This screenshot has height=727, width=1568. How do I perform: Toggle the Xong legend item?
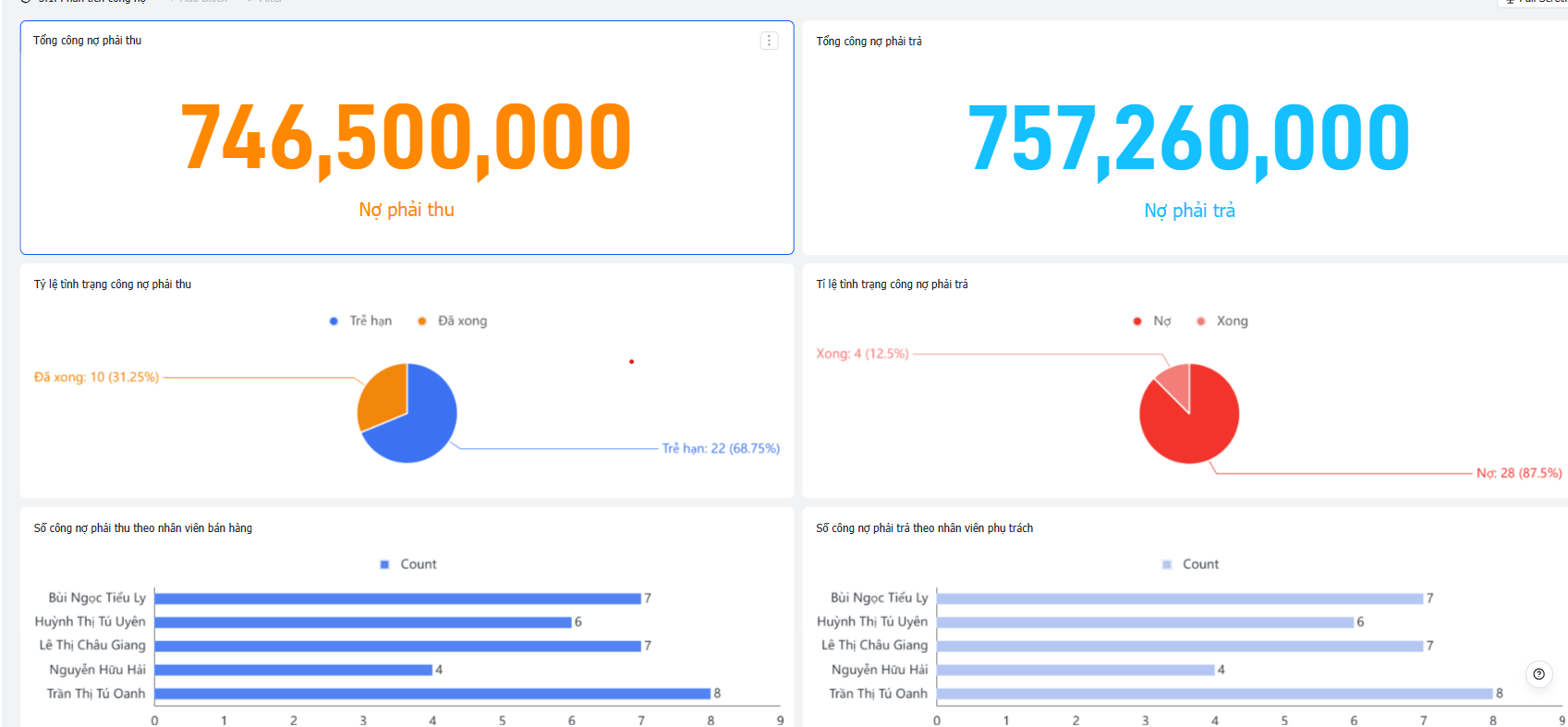(1222, 321)
